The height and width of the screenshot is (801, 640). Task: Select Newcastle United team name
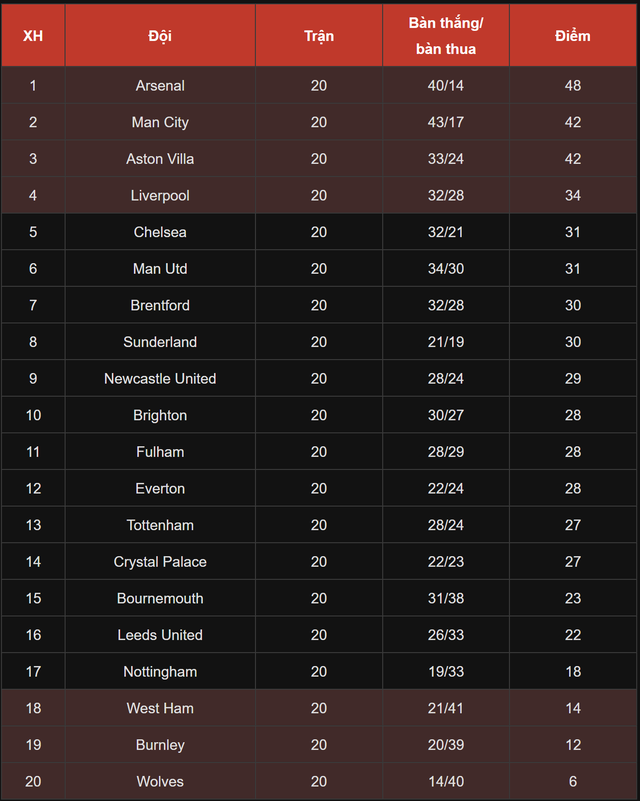160,379
